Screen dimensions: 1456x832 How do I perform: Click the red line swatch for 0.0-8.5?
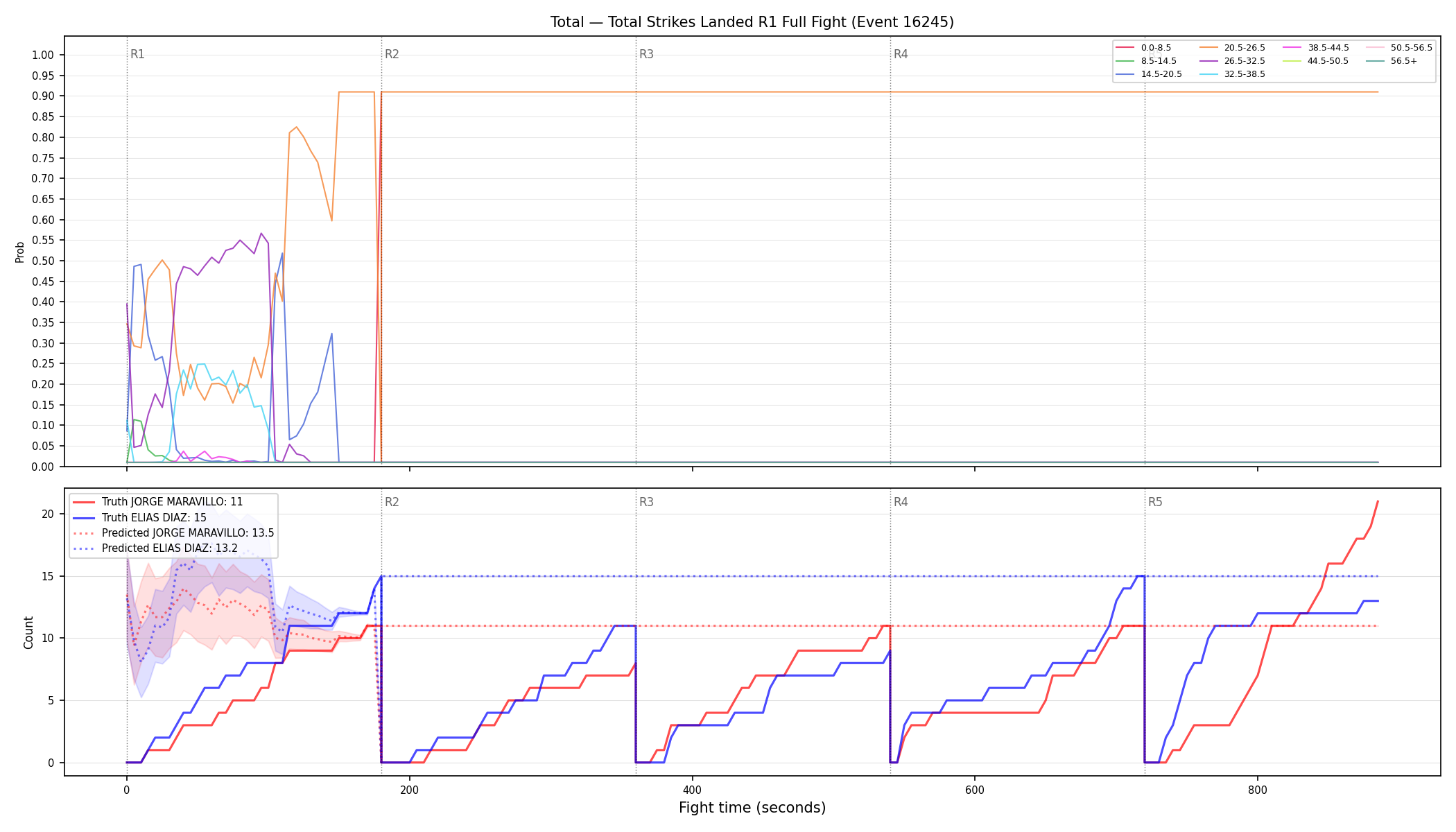click(1125, 48)
